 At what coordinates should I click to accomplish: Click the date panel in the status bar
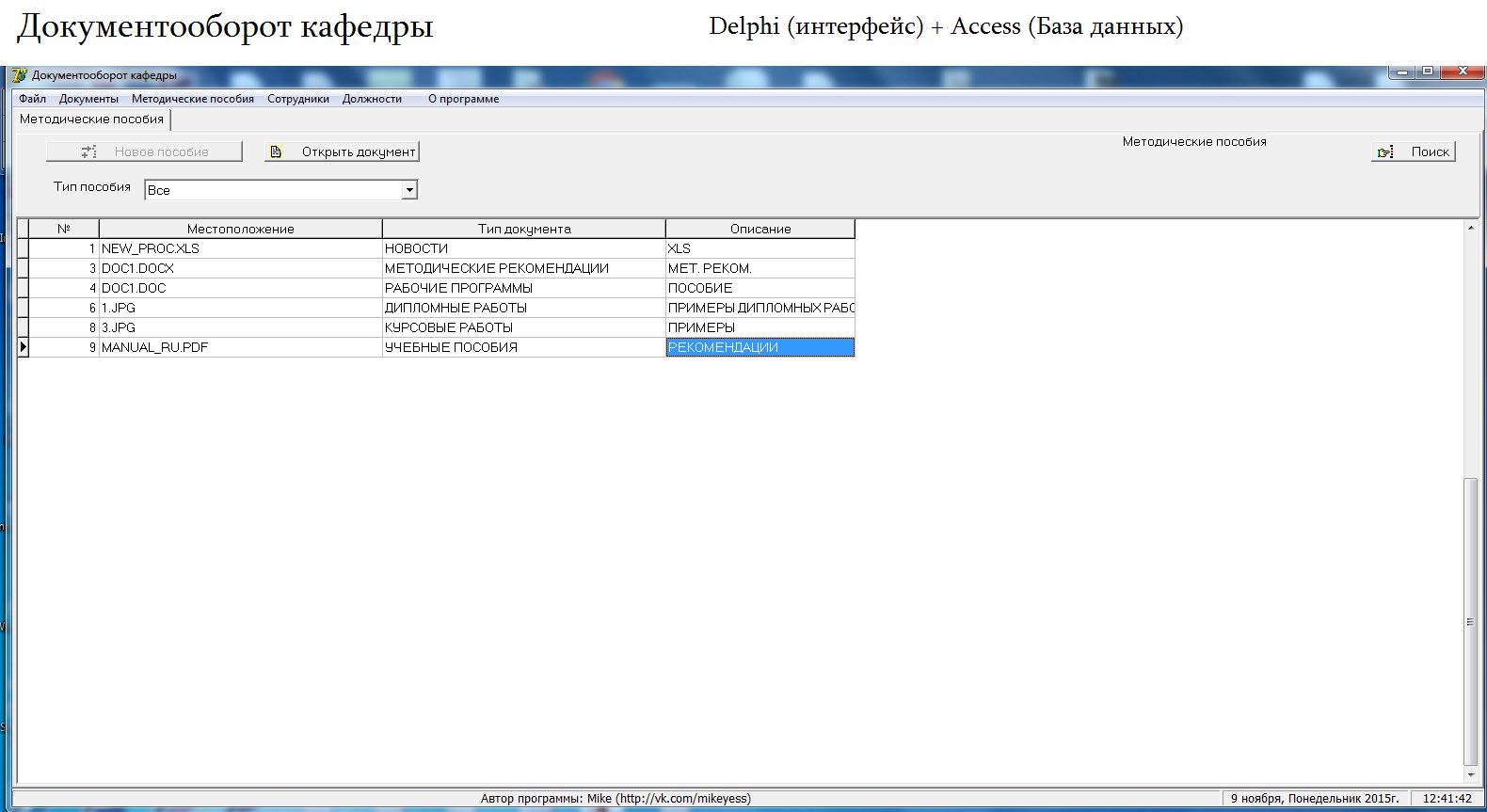[x=1315, y=799]
